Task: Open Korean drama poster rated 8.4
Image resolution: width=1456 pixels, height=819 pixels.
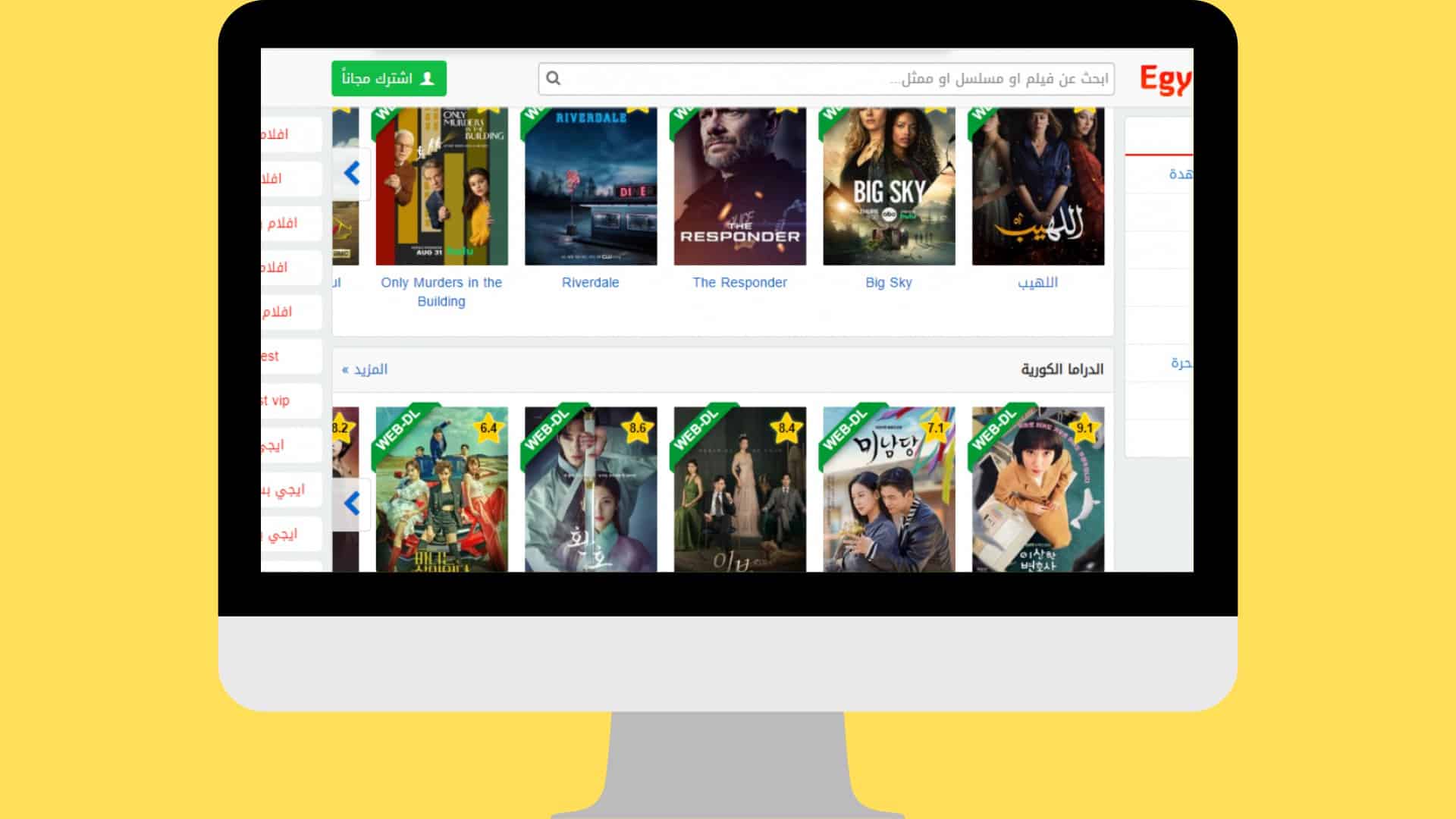Action: pos(740,489)
